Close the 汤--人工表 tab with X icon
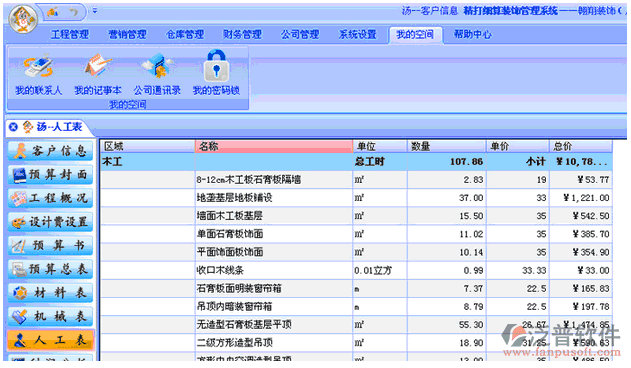The image size is (631, 368). point(13,127)
